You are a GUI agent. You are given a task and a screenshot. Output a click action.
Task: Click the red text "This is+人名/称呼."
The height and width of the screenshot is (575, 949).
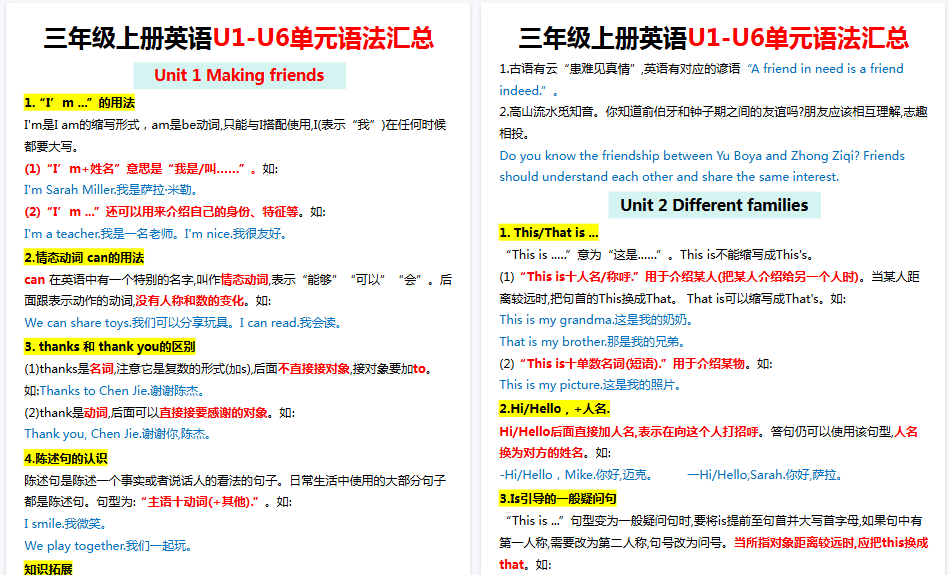[579, 277]
